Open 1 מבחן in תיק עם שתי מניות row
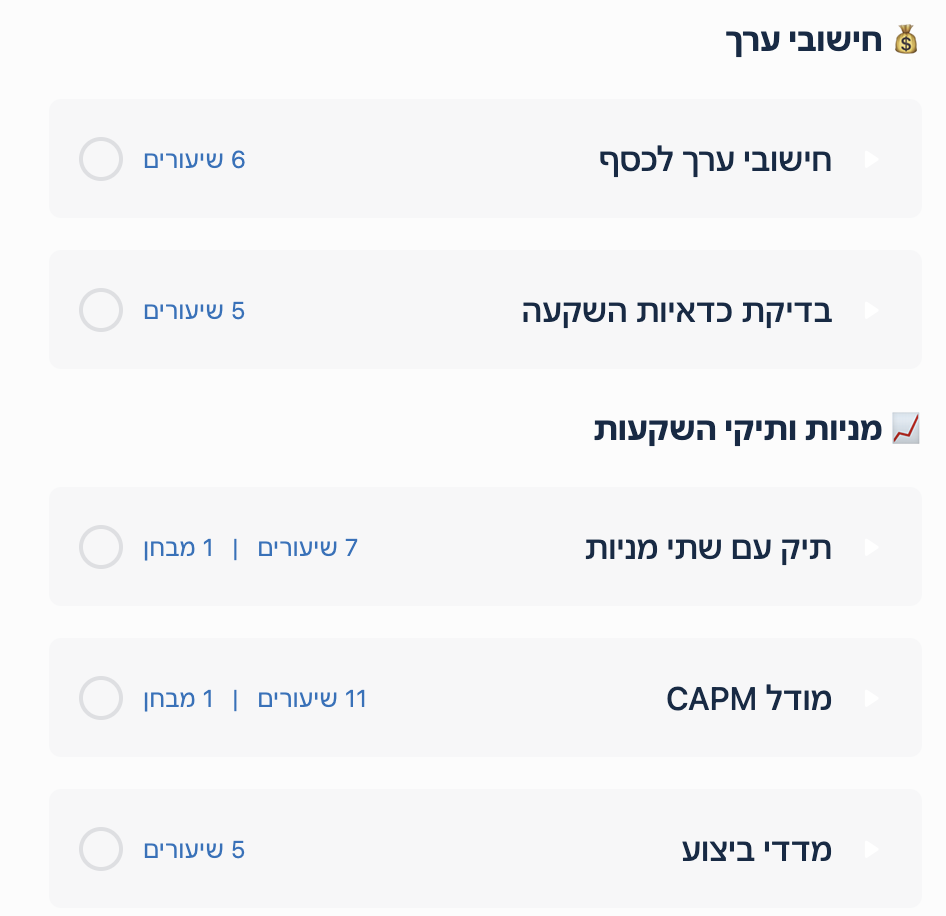 [178, 548]
